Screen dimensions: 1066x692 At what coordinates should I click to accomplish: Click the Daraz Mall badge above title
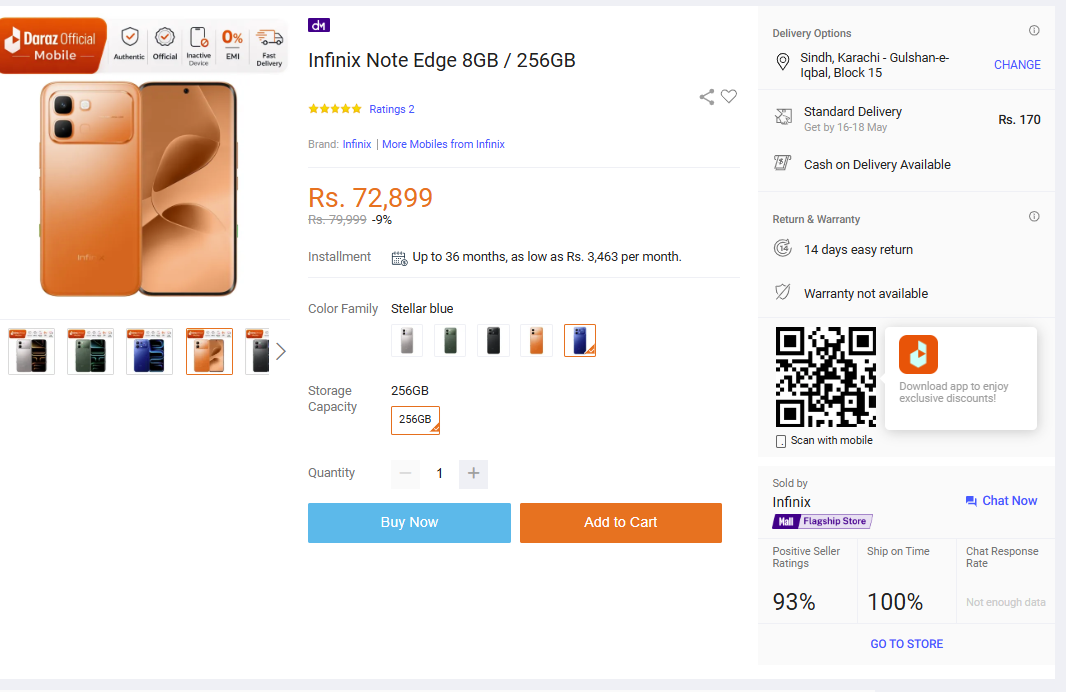[319, 25]
